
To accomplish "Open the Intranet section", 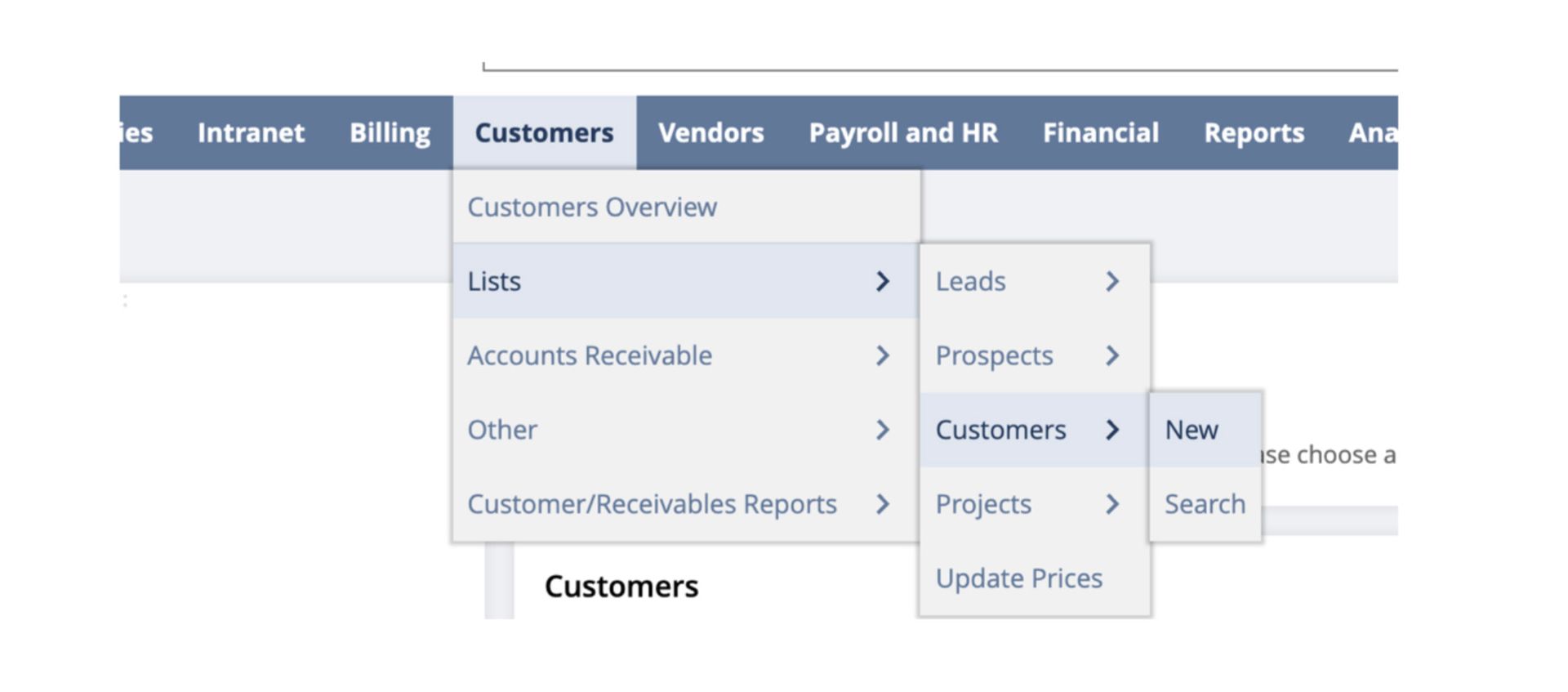I will pos(251,132).
